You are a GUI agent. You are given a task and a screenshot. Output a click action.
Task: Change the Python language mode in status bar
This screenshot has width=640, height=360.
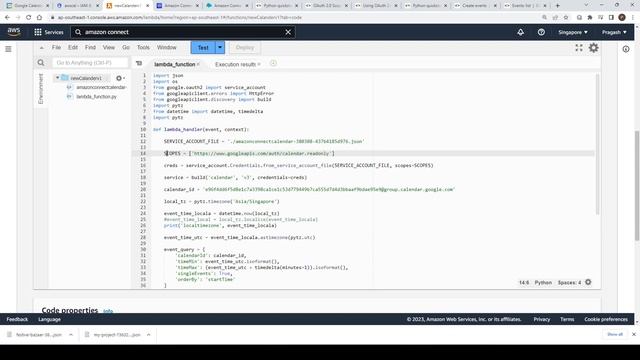tap(543, 282)
